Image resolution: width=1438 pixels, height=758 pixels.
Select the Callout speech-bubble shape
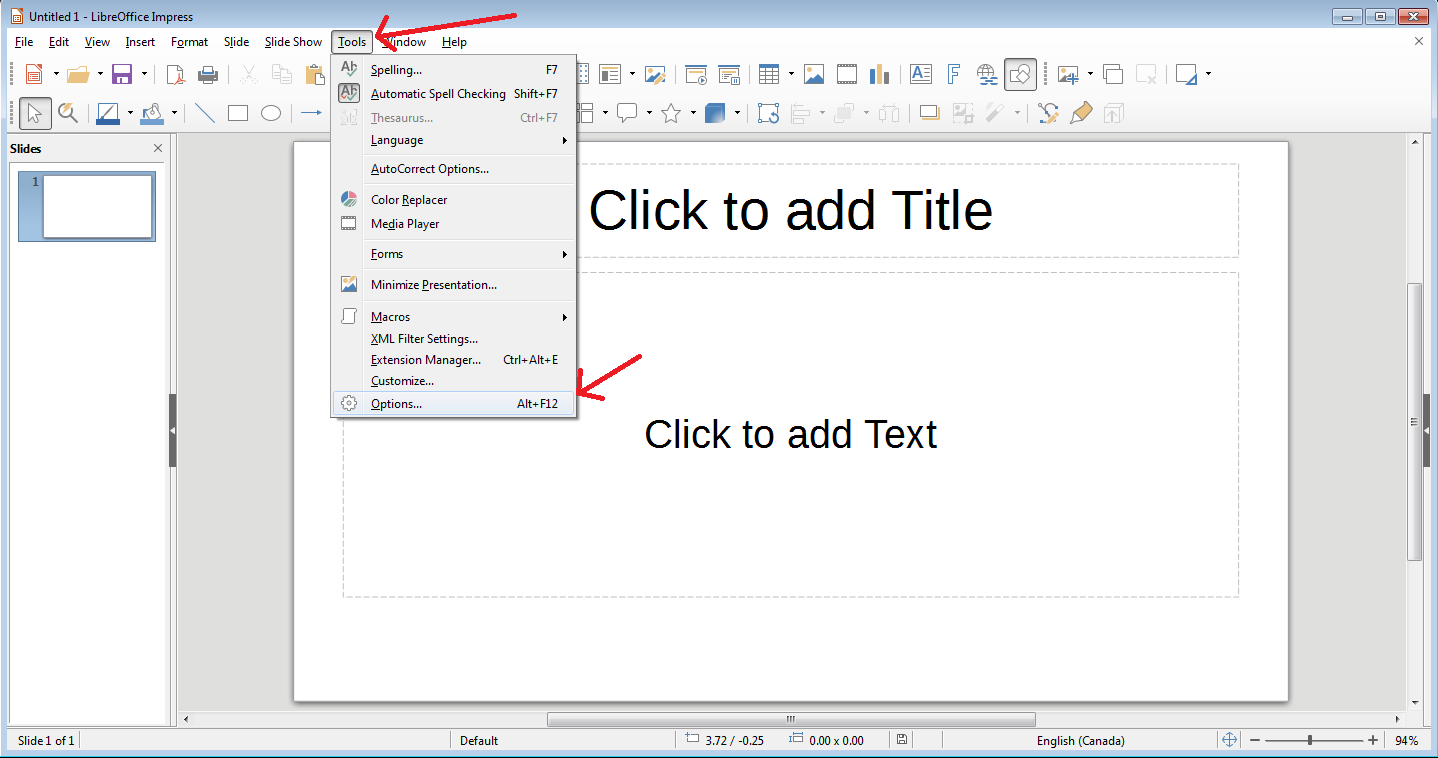(627, 113)
